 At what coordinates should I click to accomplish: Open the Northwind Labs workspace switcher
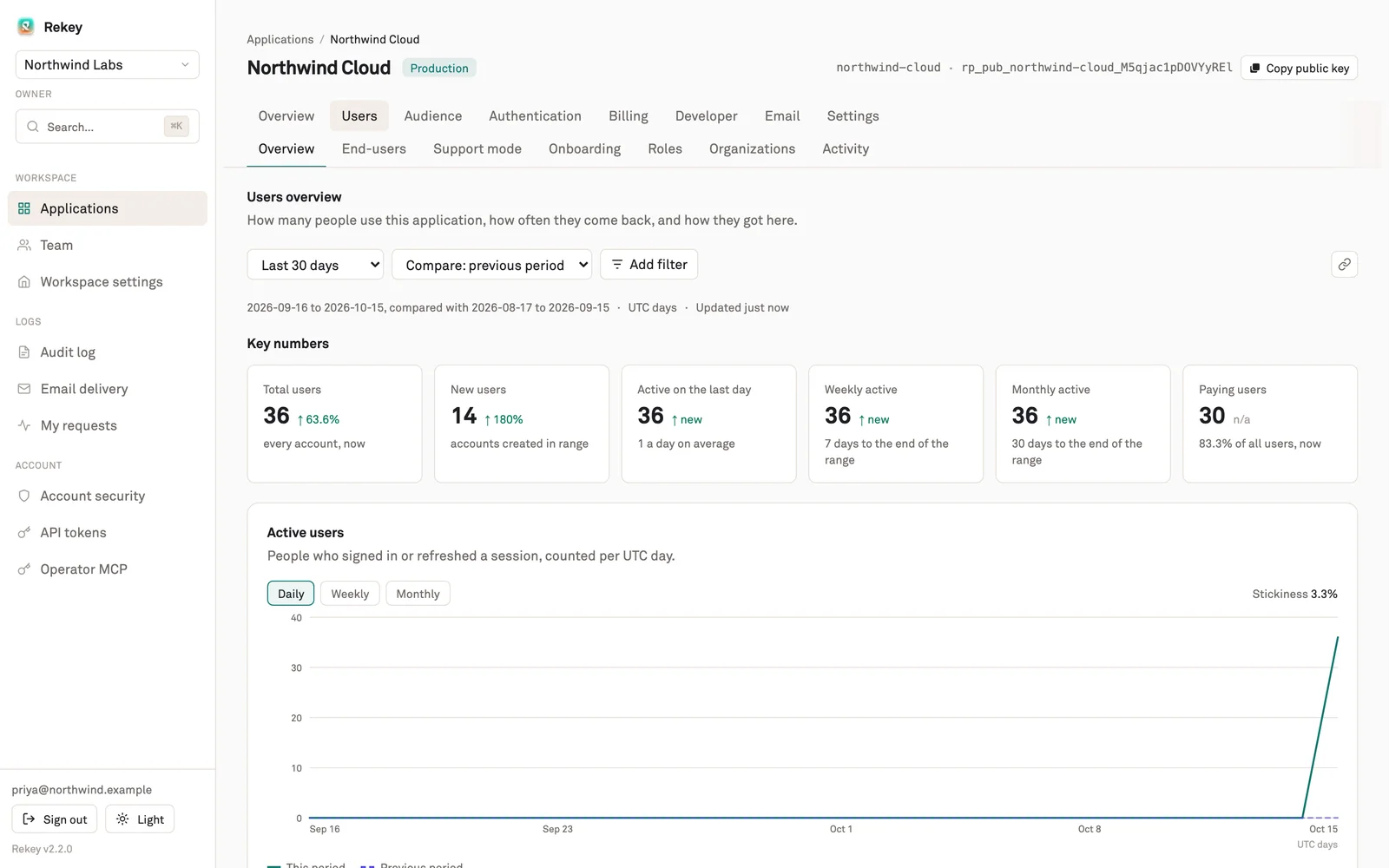click(x=108, y=65)
